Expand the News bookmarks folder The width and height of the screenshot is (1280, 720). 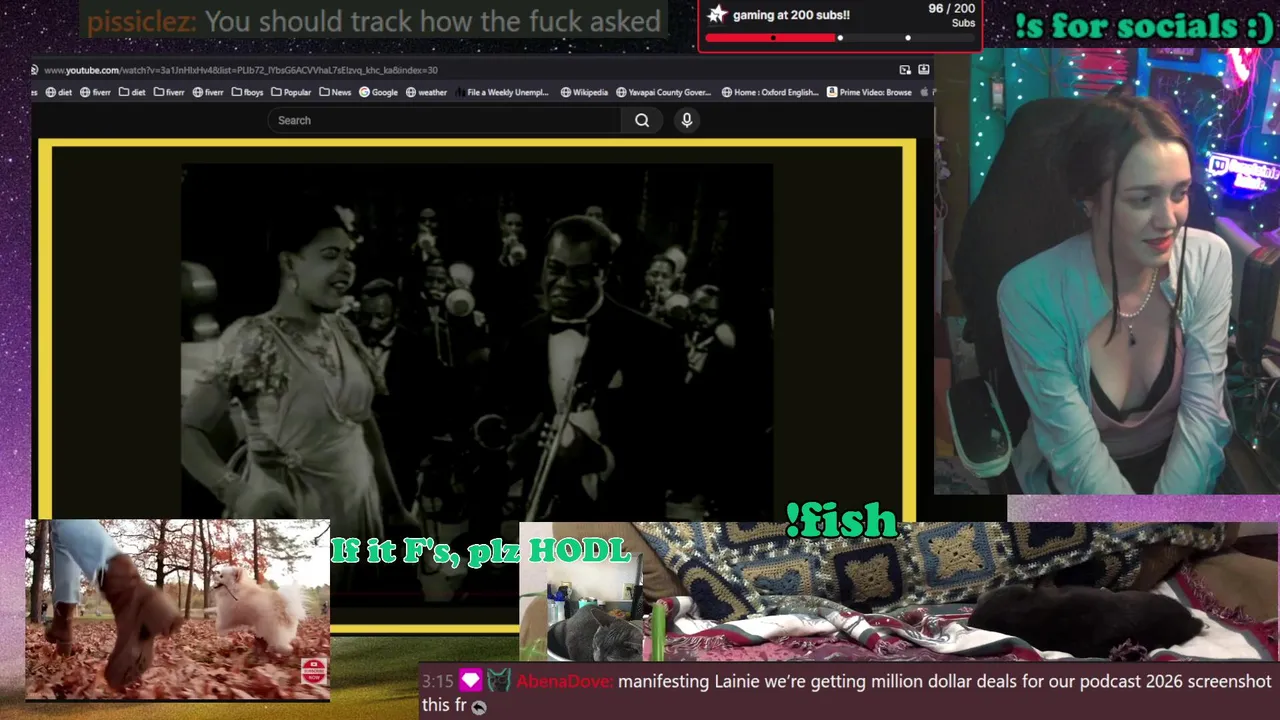[335, 92]
